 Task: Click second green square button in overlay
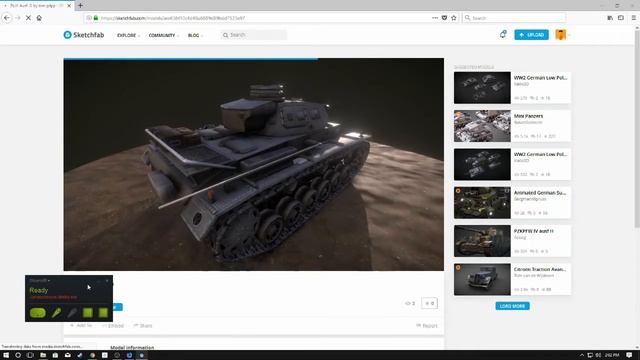click(x=103, y=313)
